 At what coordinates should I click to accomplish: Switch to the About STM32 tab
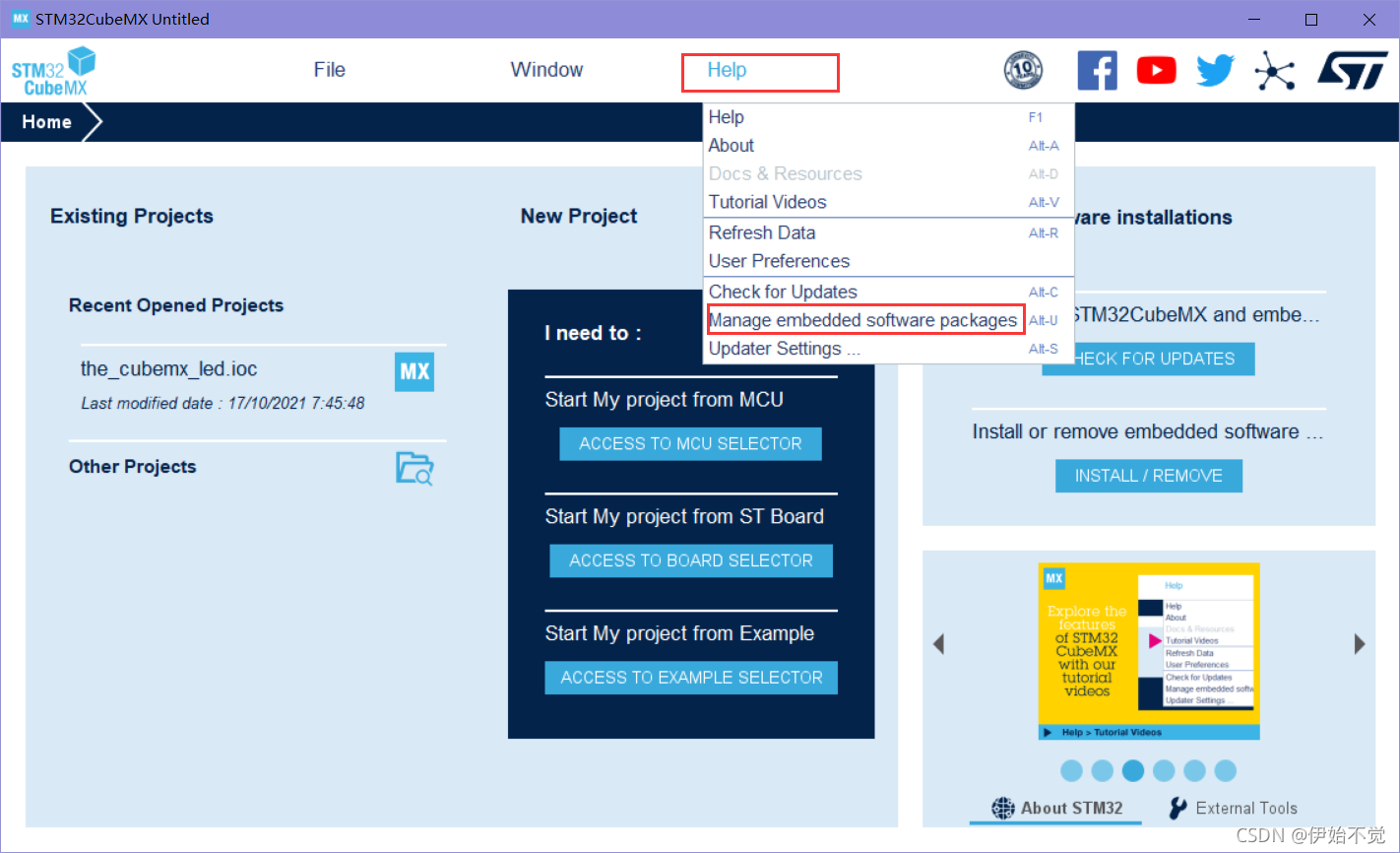pos(1056,808)
